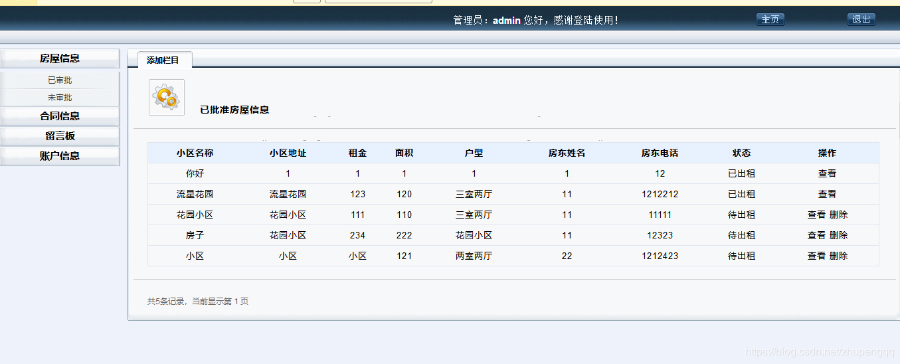Open the 主页 home button
Viewport: 900px width, 364px height.
click(770, 20)
